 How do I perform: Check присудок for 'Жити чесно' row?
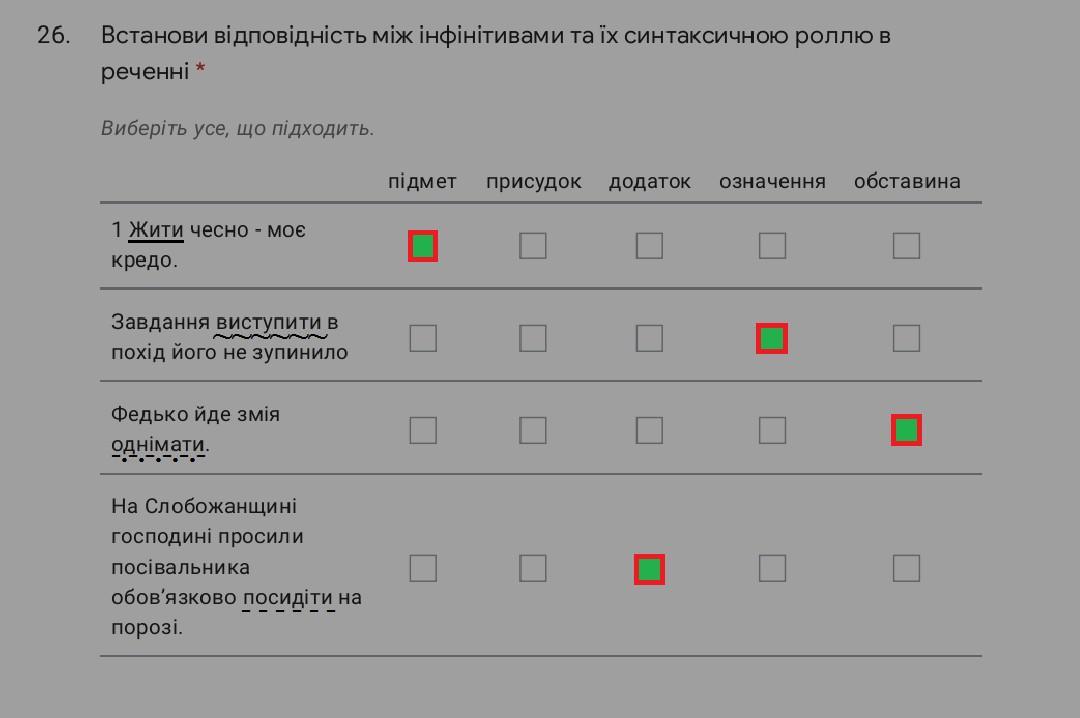[532, 246]
